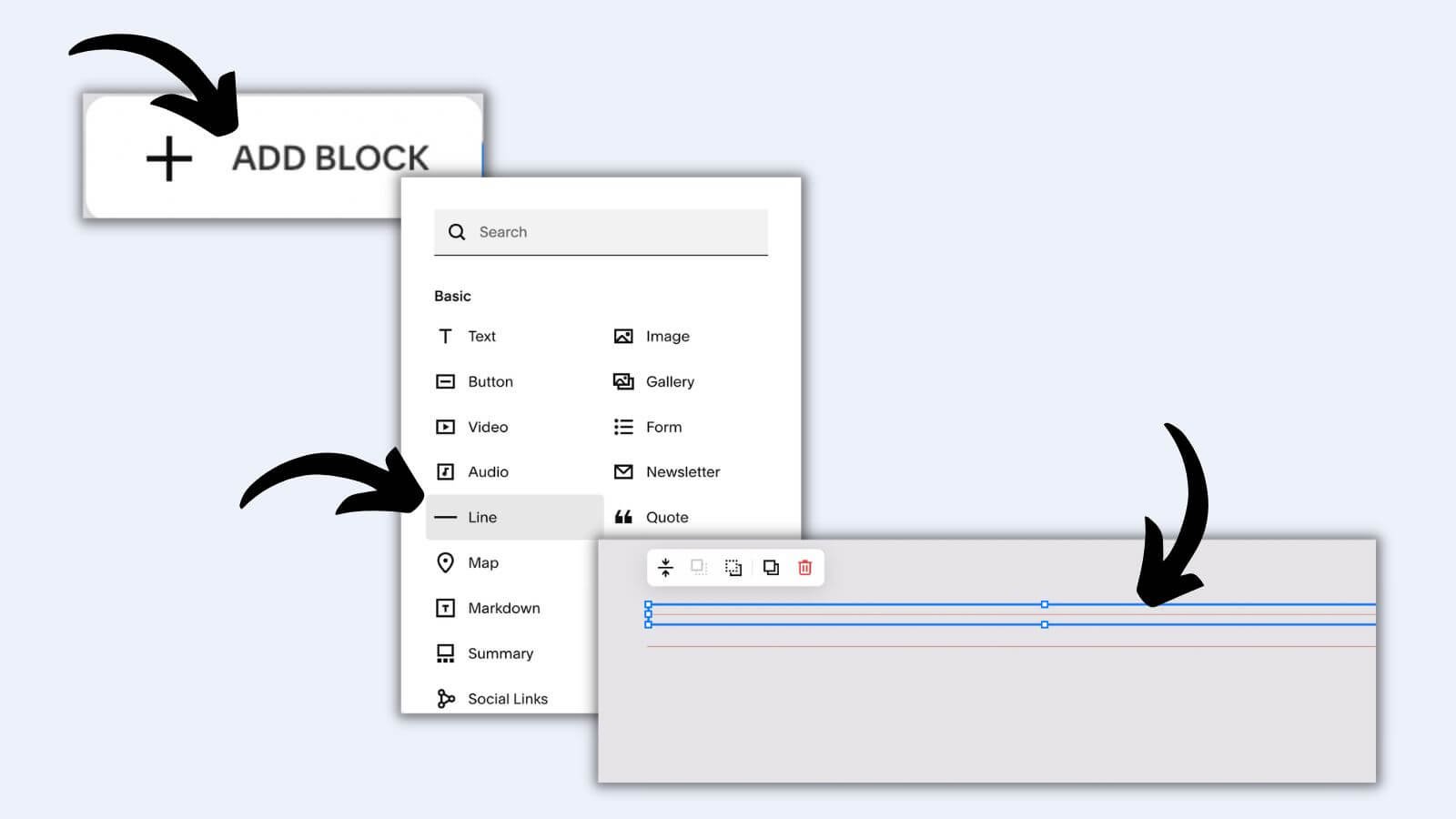Choose the Quote block label
Screen dimensions: 1456x819
(x=667, y=517)
